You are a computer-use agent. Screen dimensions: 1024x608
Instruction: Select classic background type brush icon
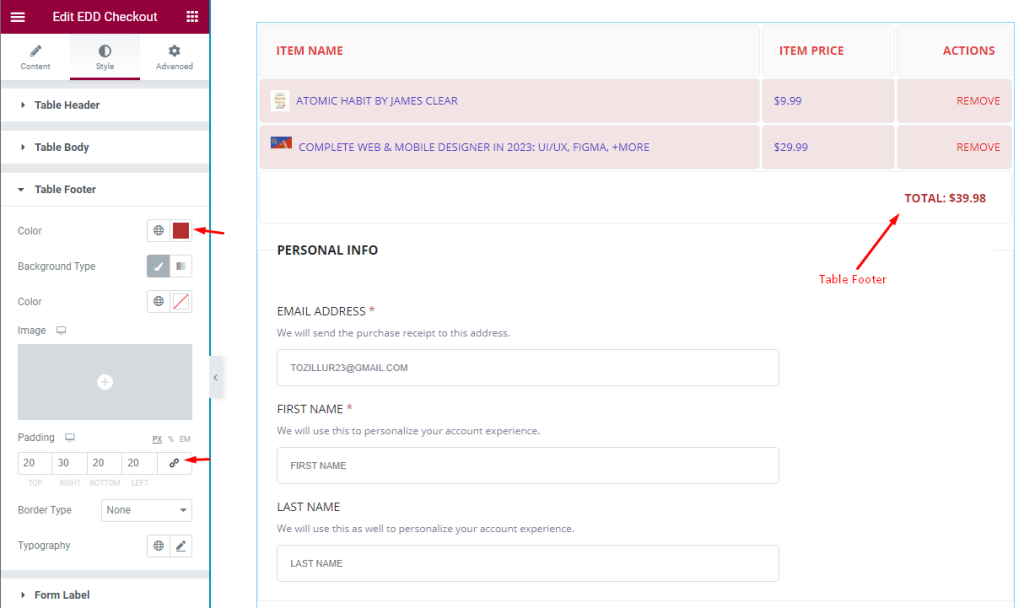pyautogui.click(x=158, y=266)
